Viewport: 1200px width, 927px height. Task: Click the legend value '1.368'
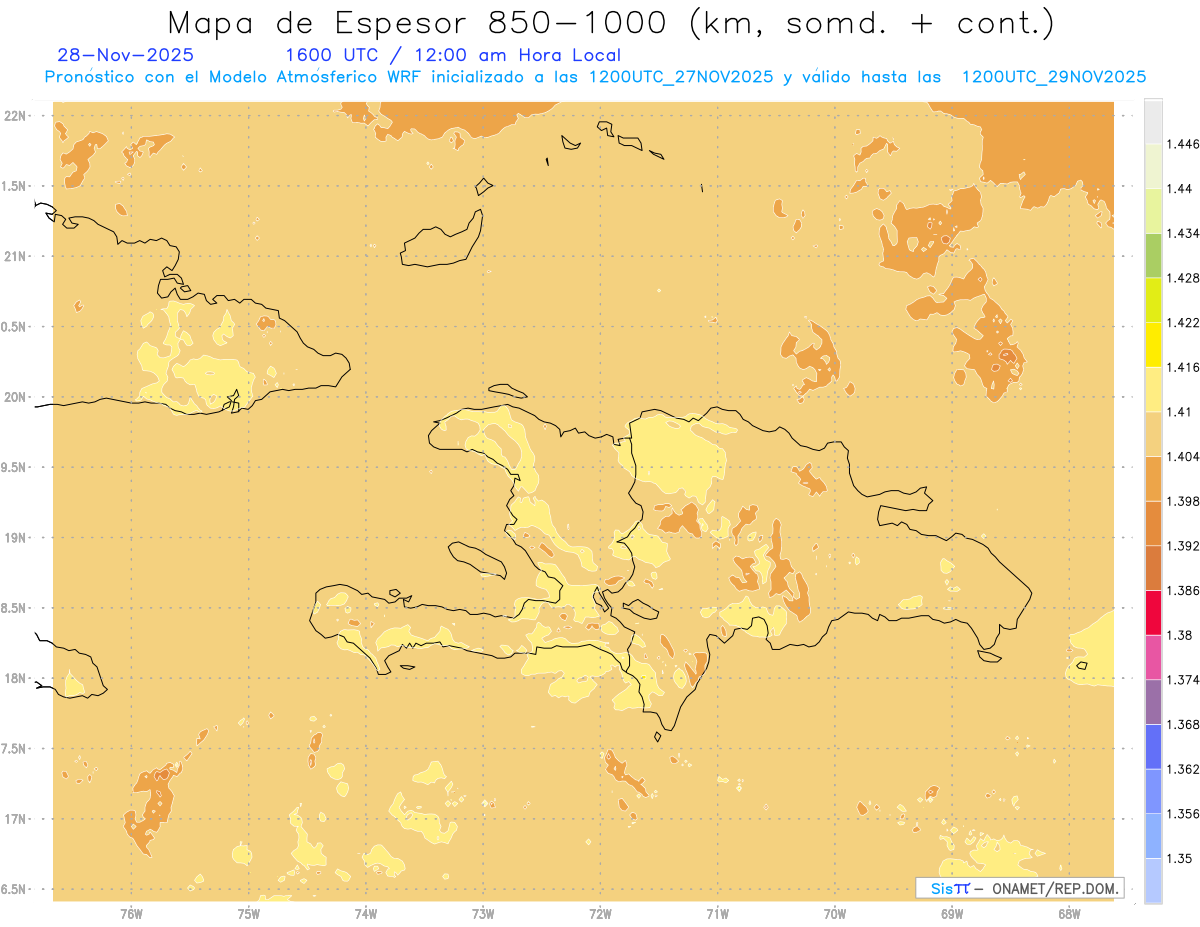click(x=1183, y=724)
